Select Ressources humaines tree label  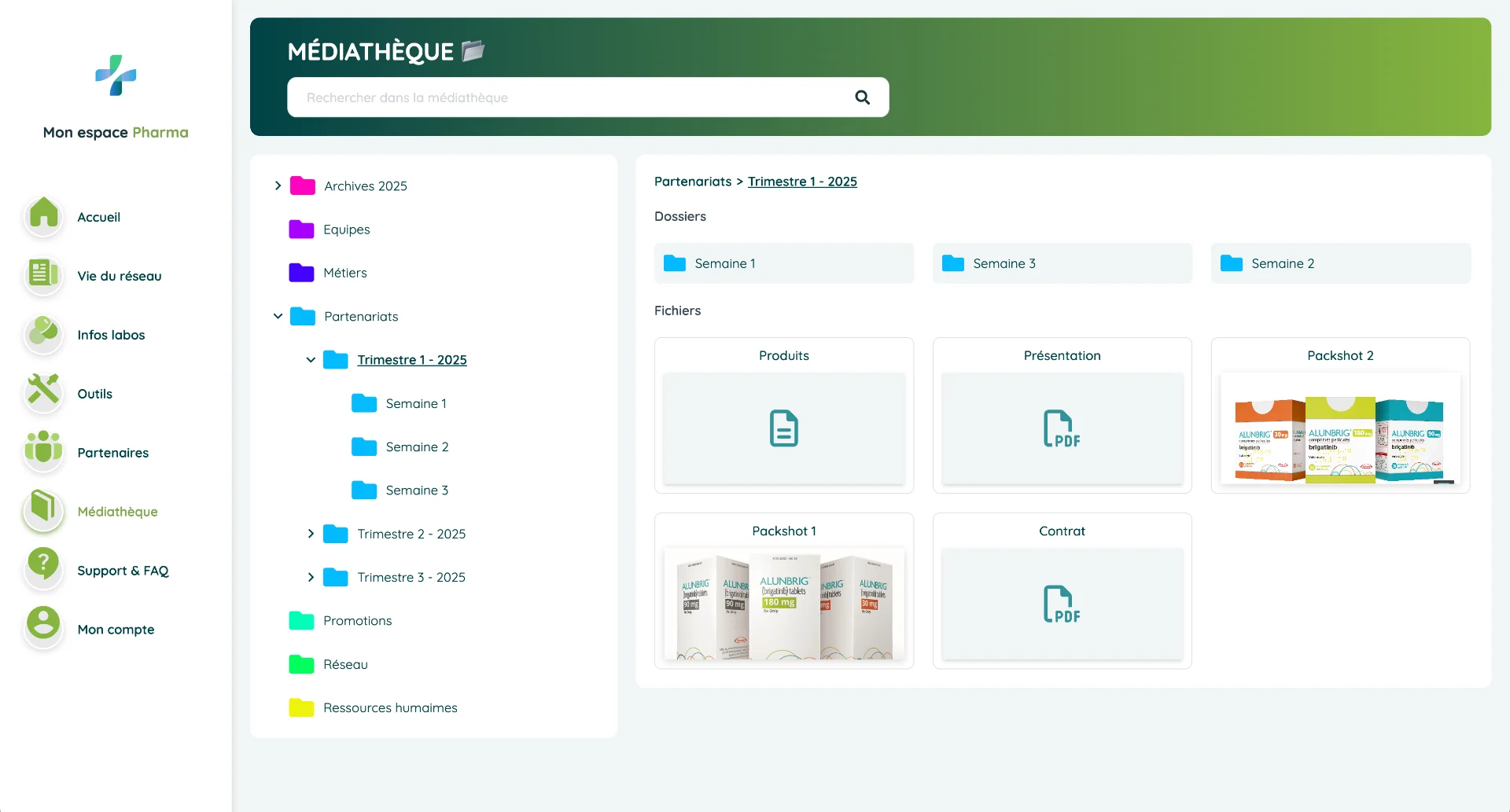pos(390,708)
